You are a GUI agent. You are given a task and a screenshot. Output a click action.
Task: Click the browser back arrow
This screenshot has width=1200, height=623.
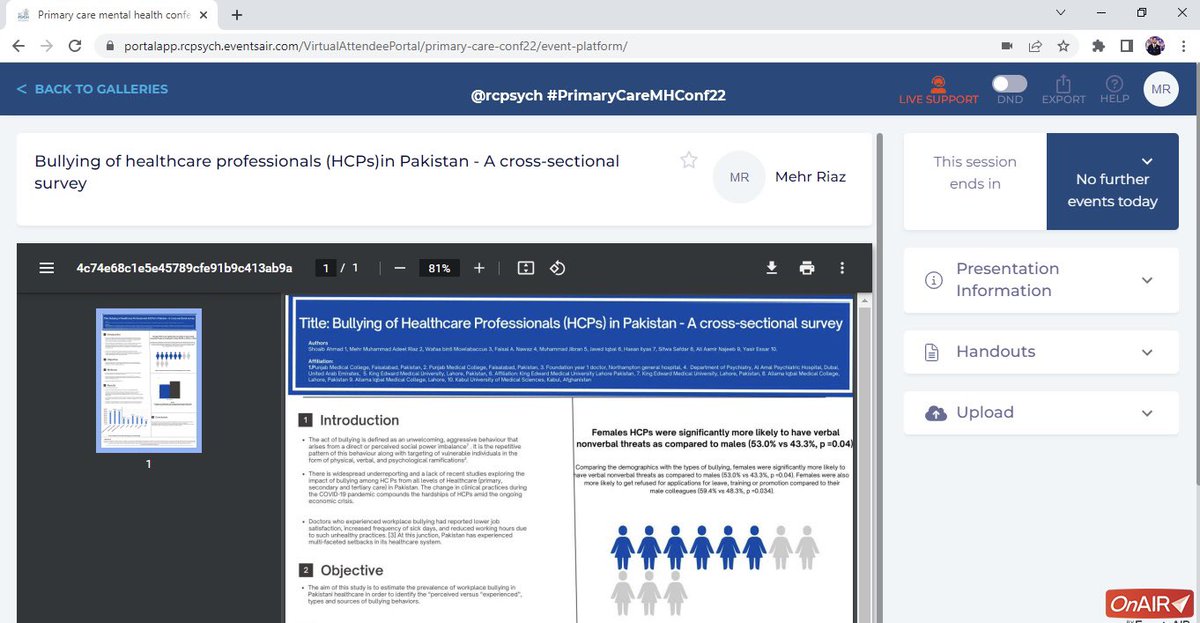[x=18, y=46]
